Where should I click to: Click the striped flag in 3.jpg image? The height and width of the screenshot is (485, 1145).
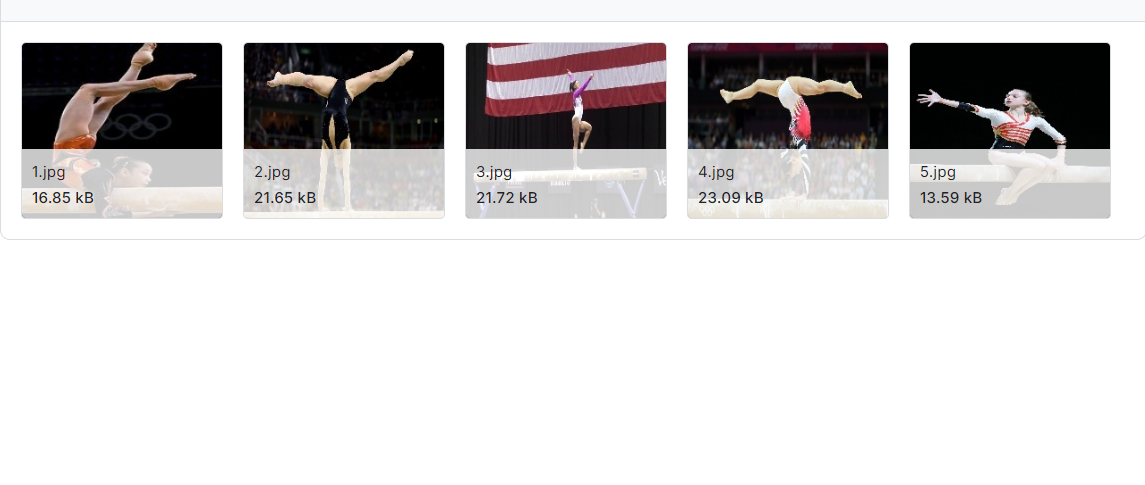coord(576,79)
